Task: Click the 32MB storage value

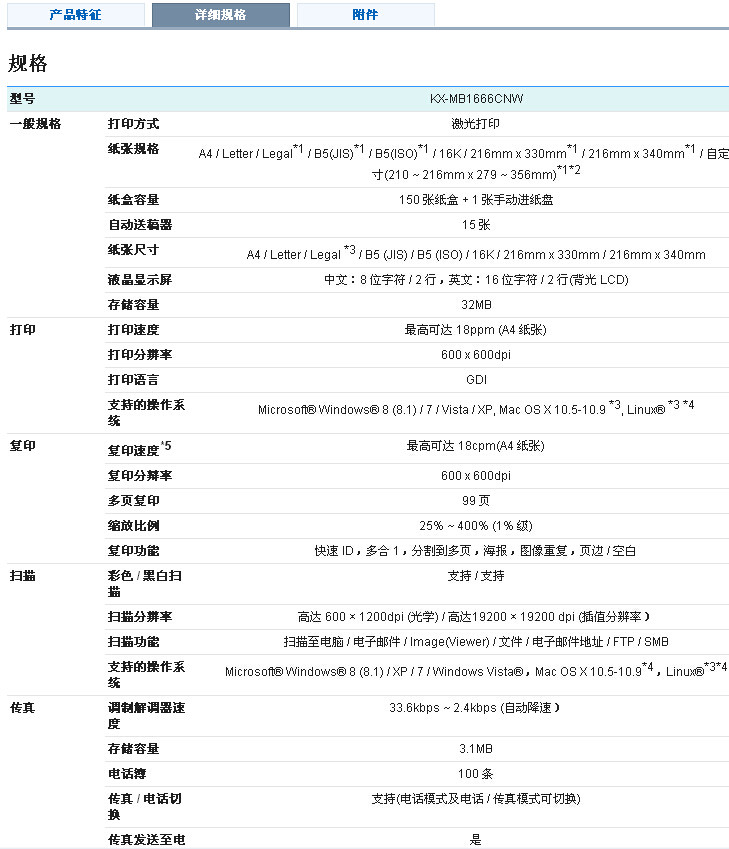Action: pos(476,304)
